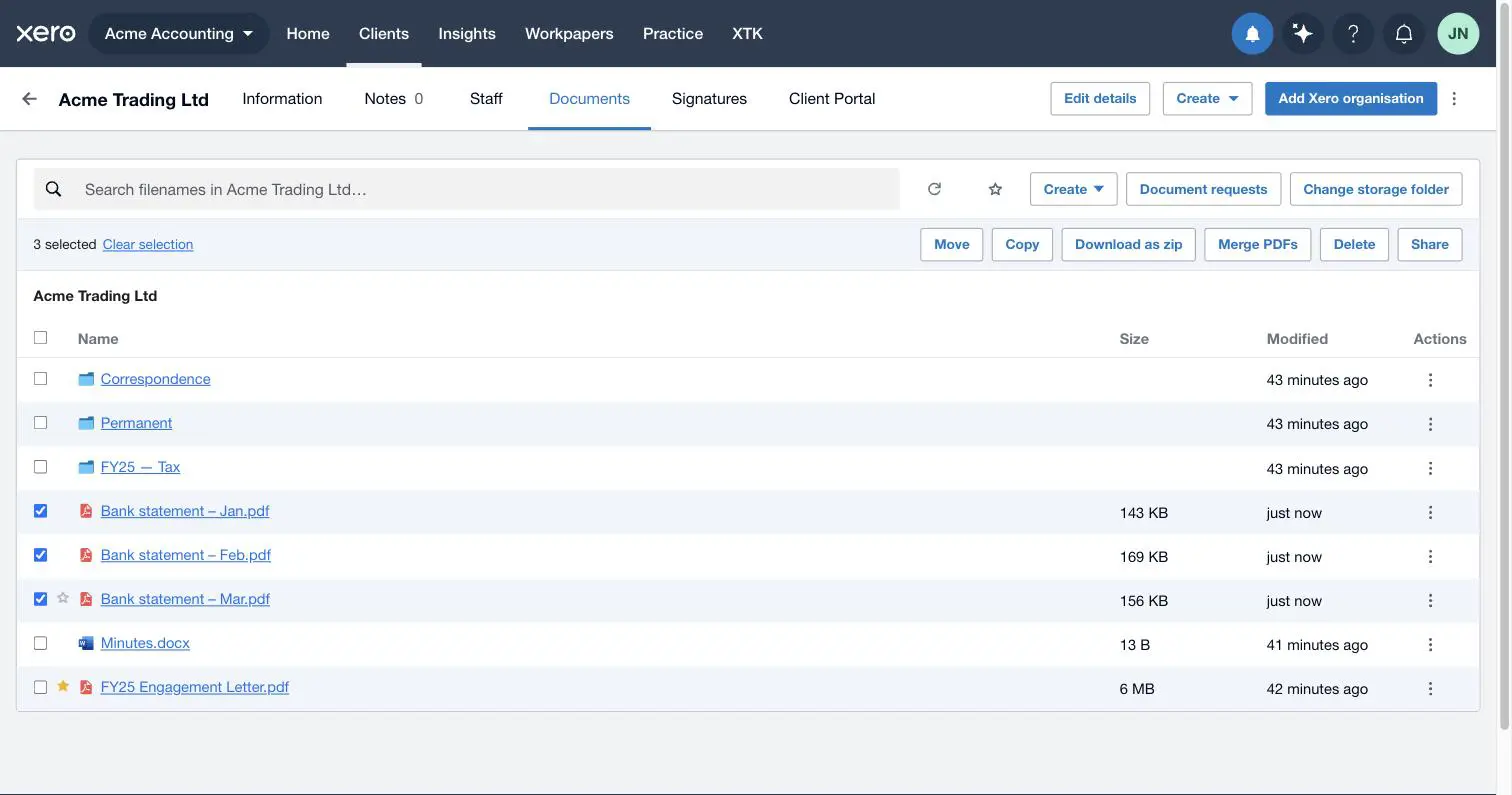The image size is (1512, 795).
Task: Refresh the document list
Action: pos(934,189)
